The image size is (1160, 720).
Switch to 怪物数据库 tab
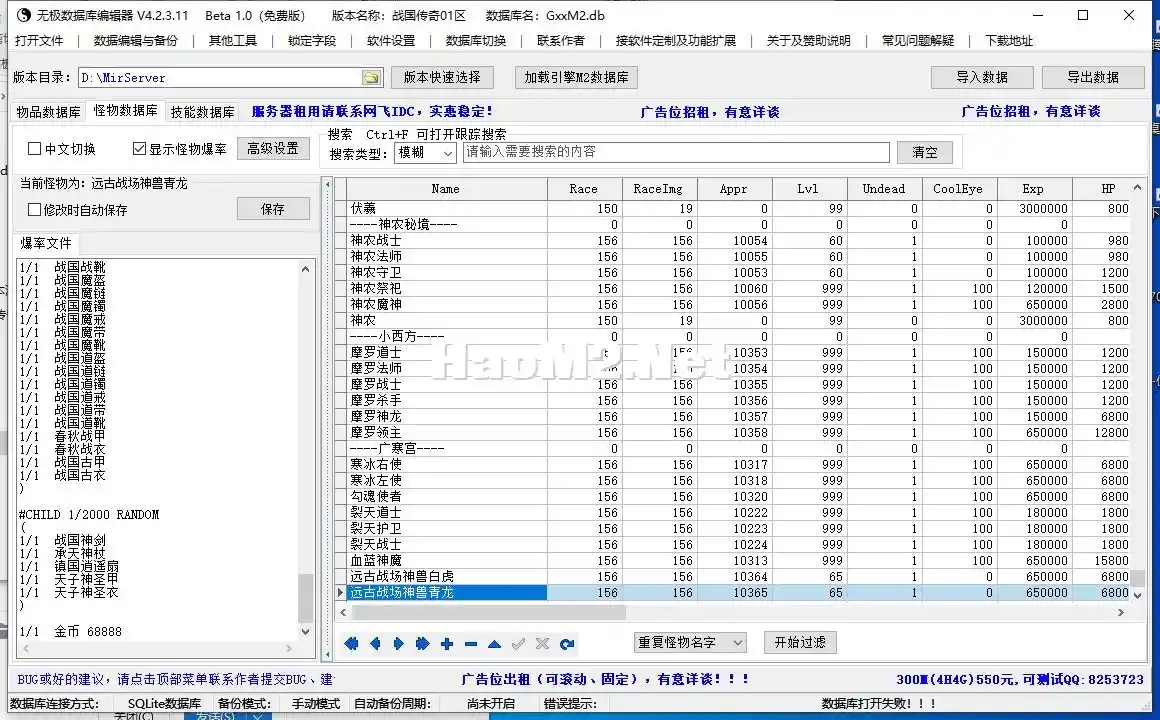click(x=125, y=110)
